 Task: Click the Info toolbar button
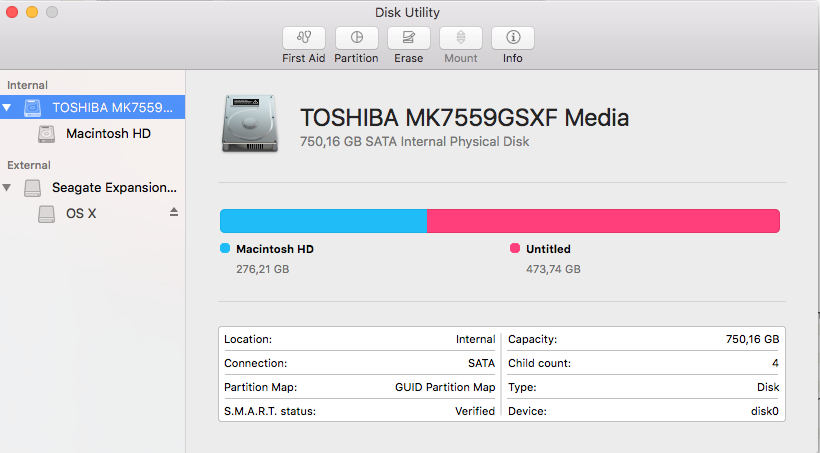pos(513,38)
